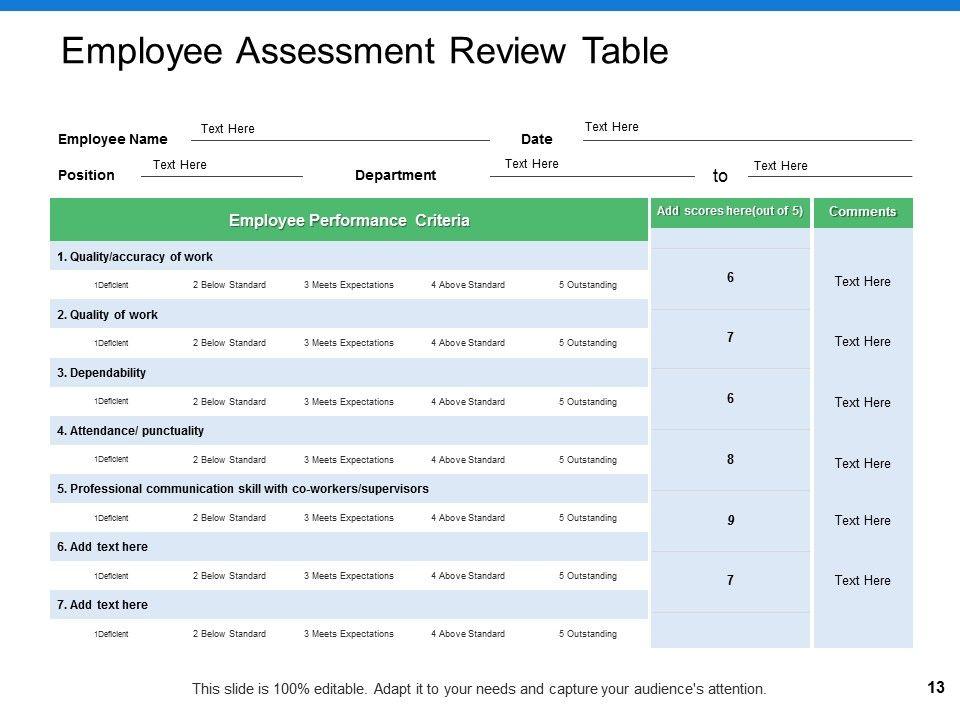
Task: Click the Employee Performance Criteria header
Action: click(x=349, y=220)
